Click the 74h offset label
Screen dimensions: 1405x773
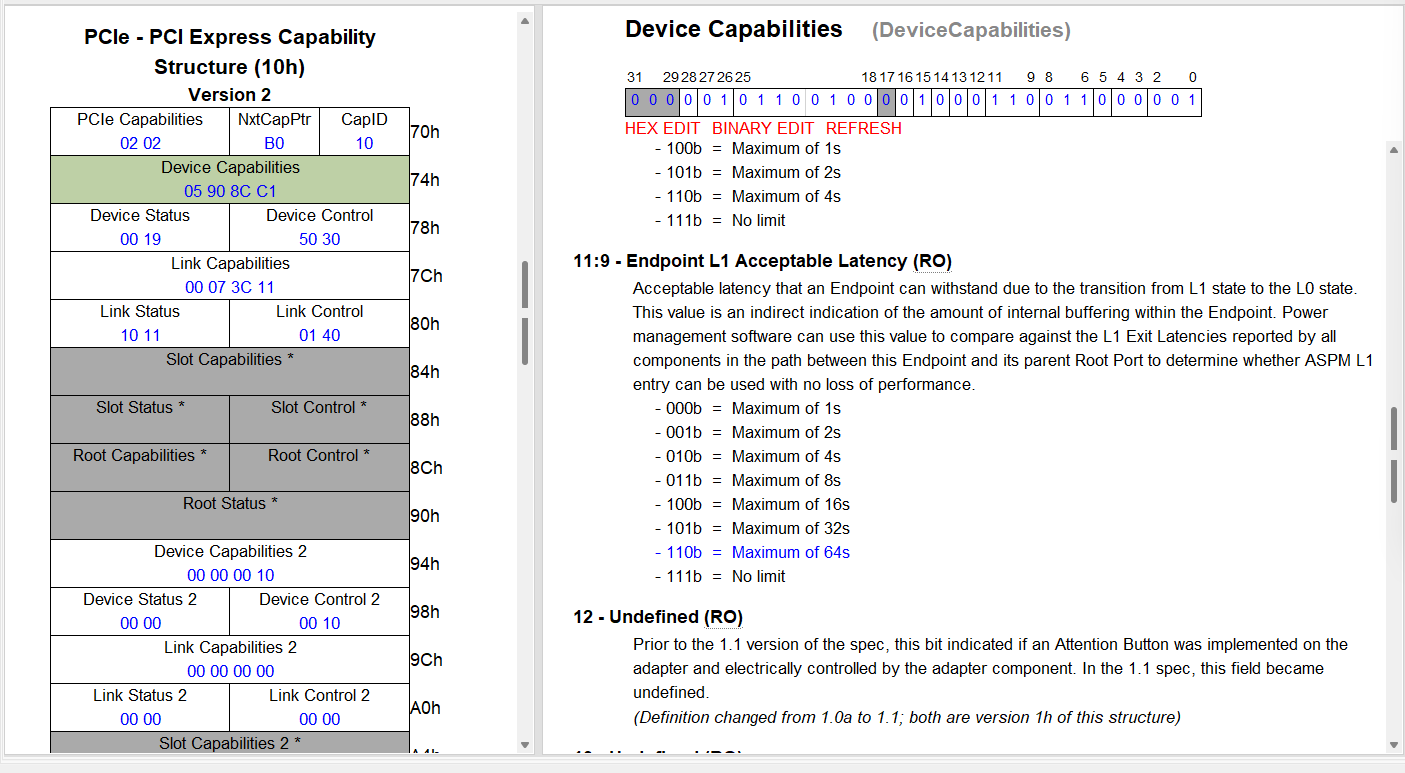point(424,180)
